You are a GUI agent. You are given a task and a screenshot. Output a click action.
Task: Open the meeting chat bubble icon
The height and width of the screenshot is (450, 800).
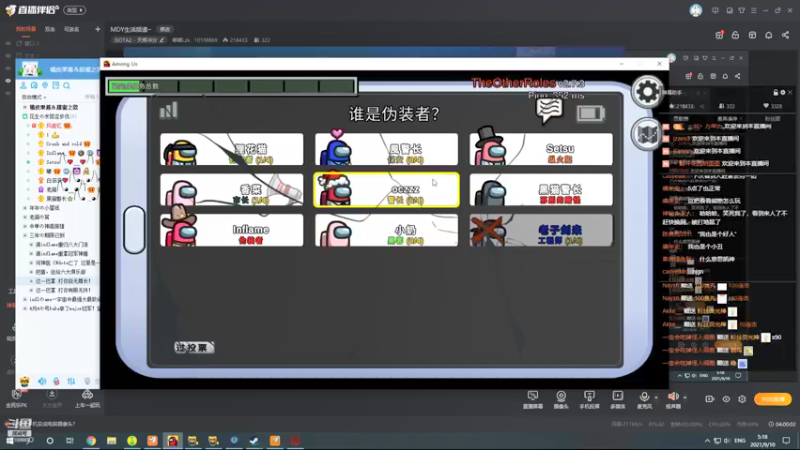pos(549,110)
